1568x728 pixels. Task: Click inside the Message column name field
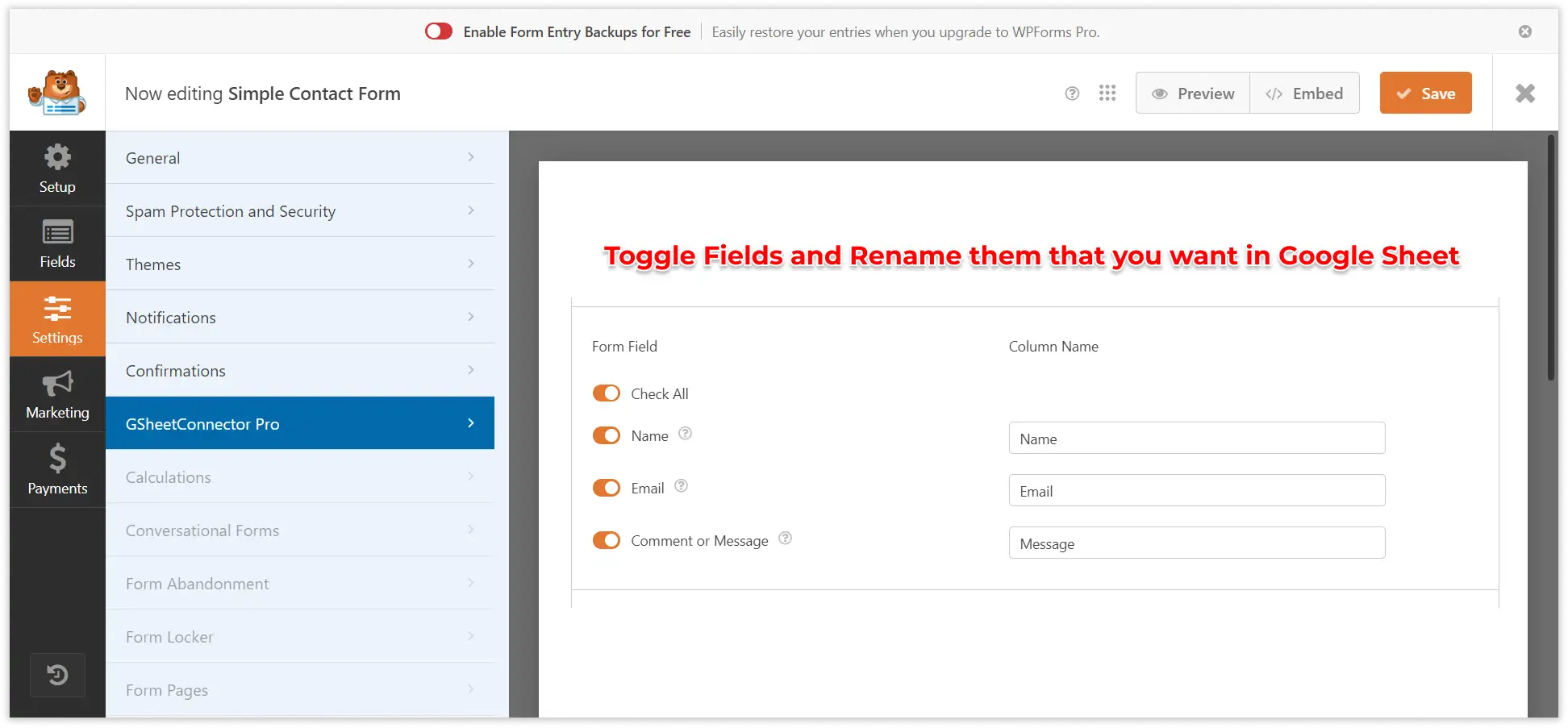tap(1196, 543)
